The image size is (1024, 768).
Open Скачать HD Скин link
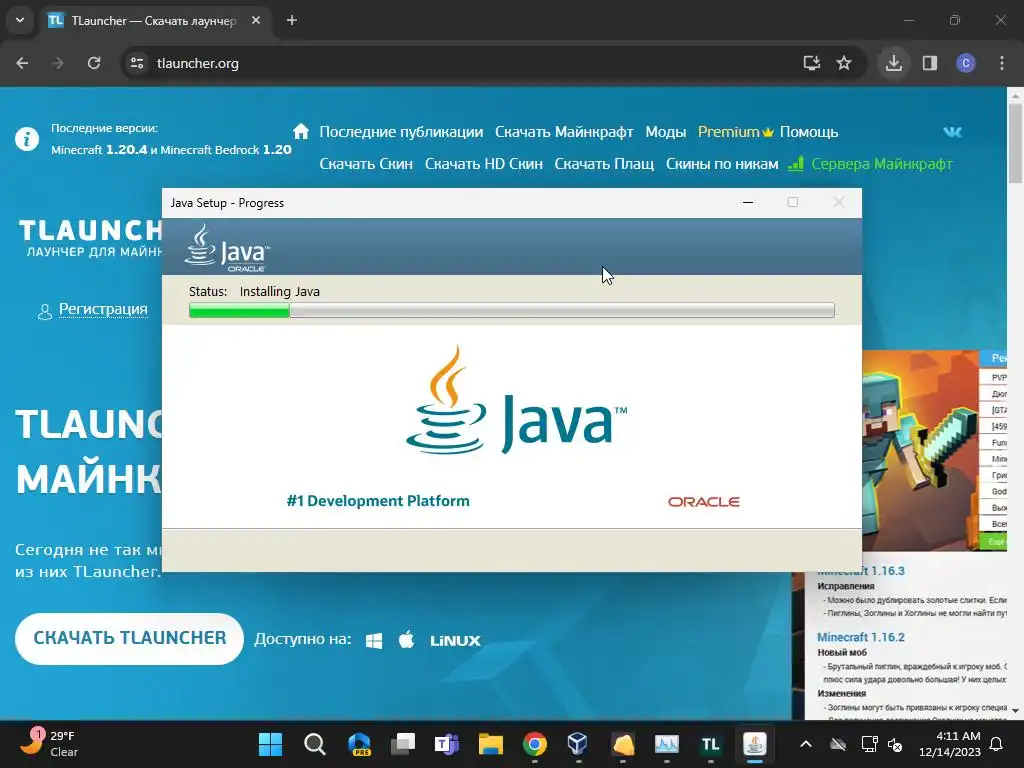[x=483, y=164]
